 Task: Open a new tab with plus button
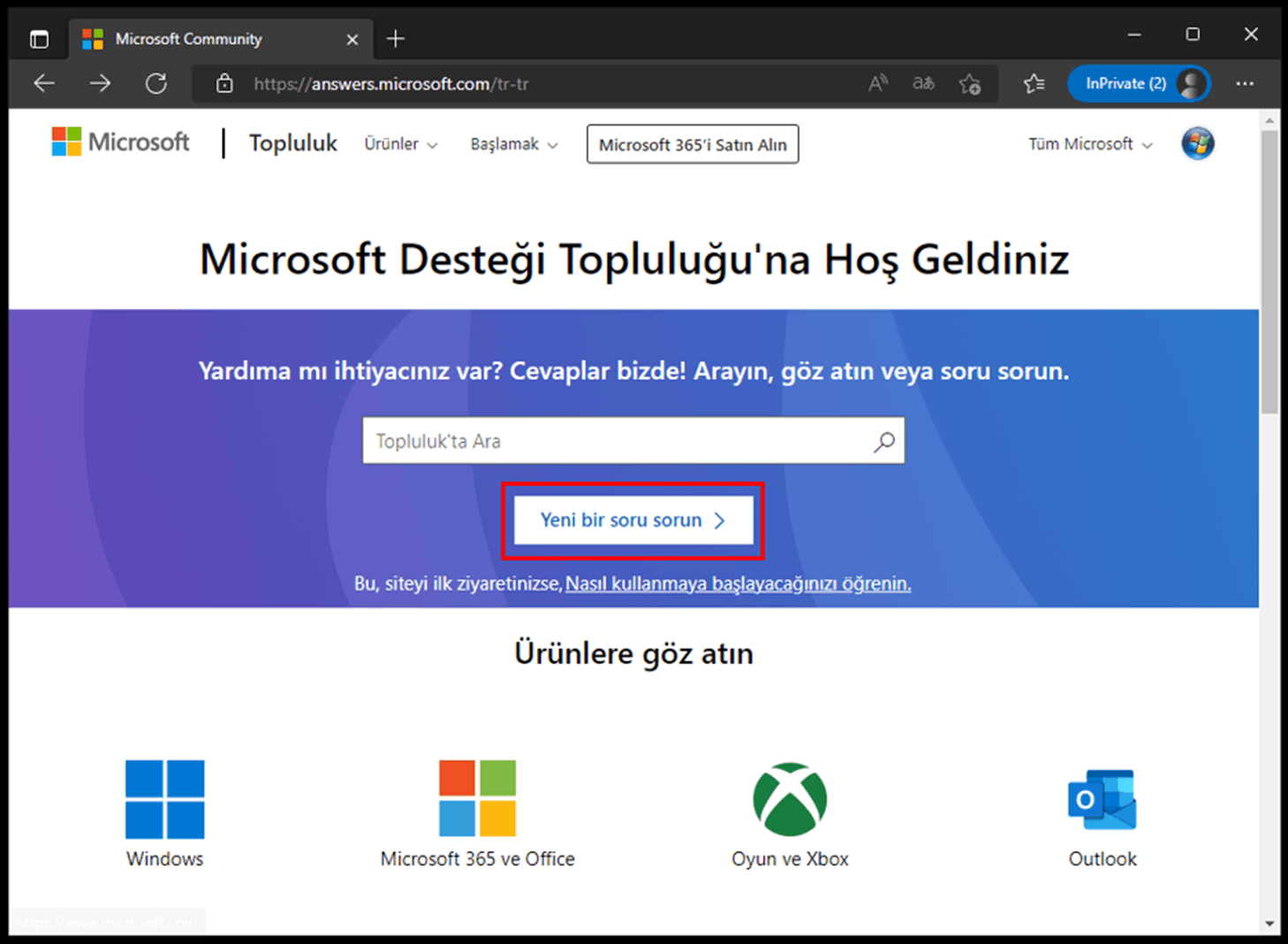tap(396, 39)
